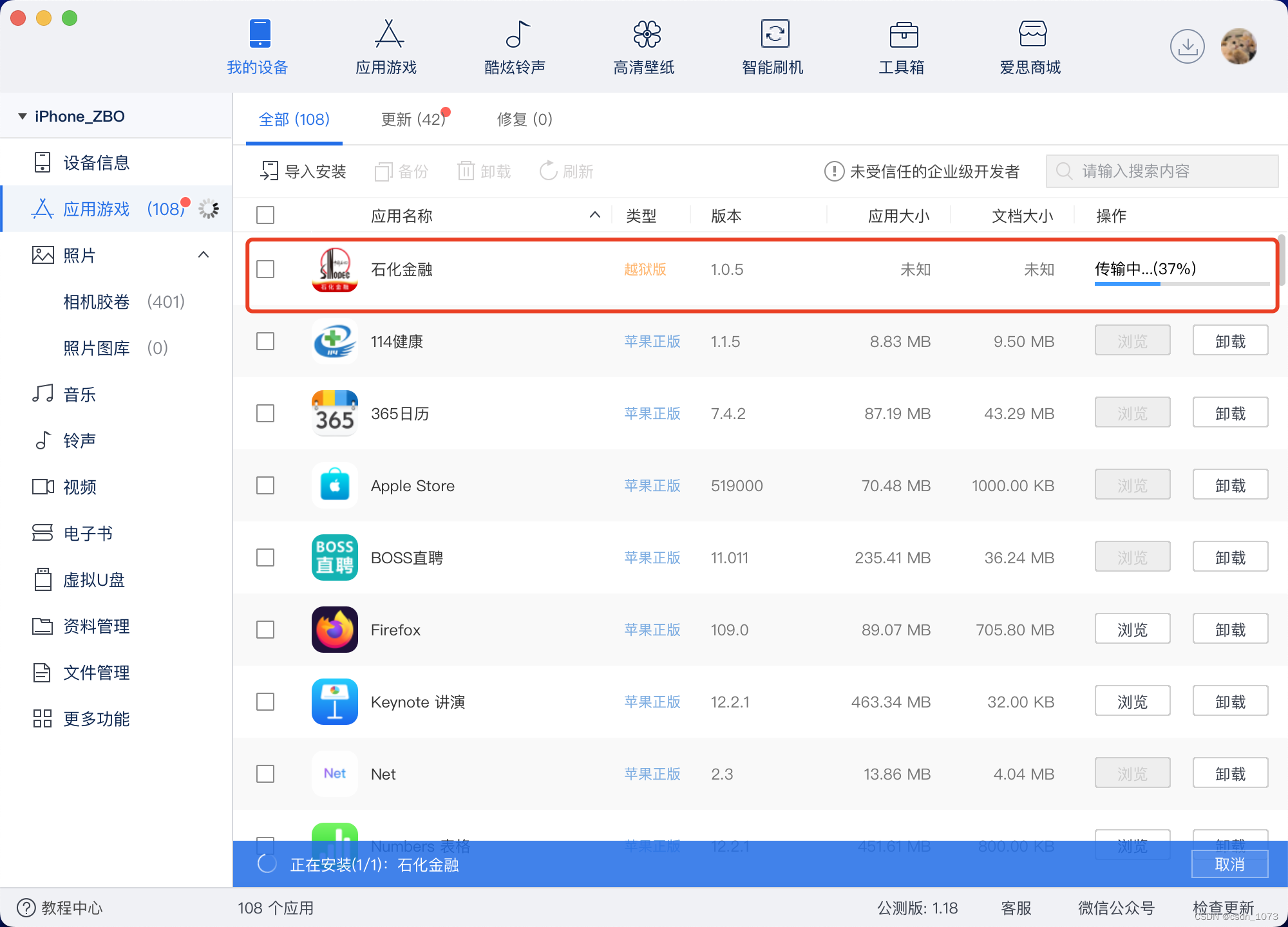Click the 版本 column header
Viewport: 1288px width, 927px height.
726,216
